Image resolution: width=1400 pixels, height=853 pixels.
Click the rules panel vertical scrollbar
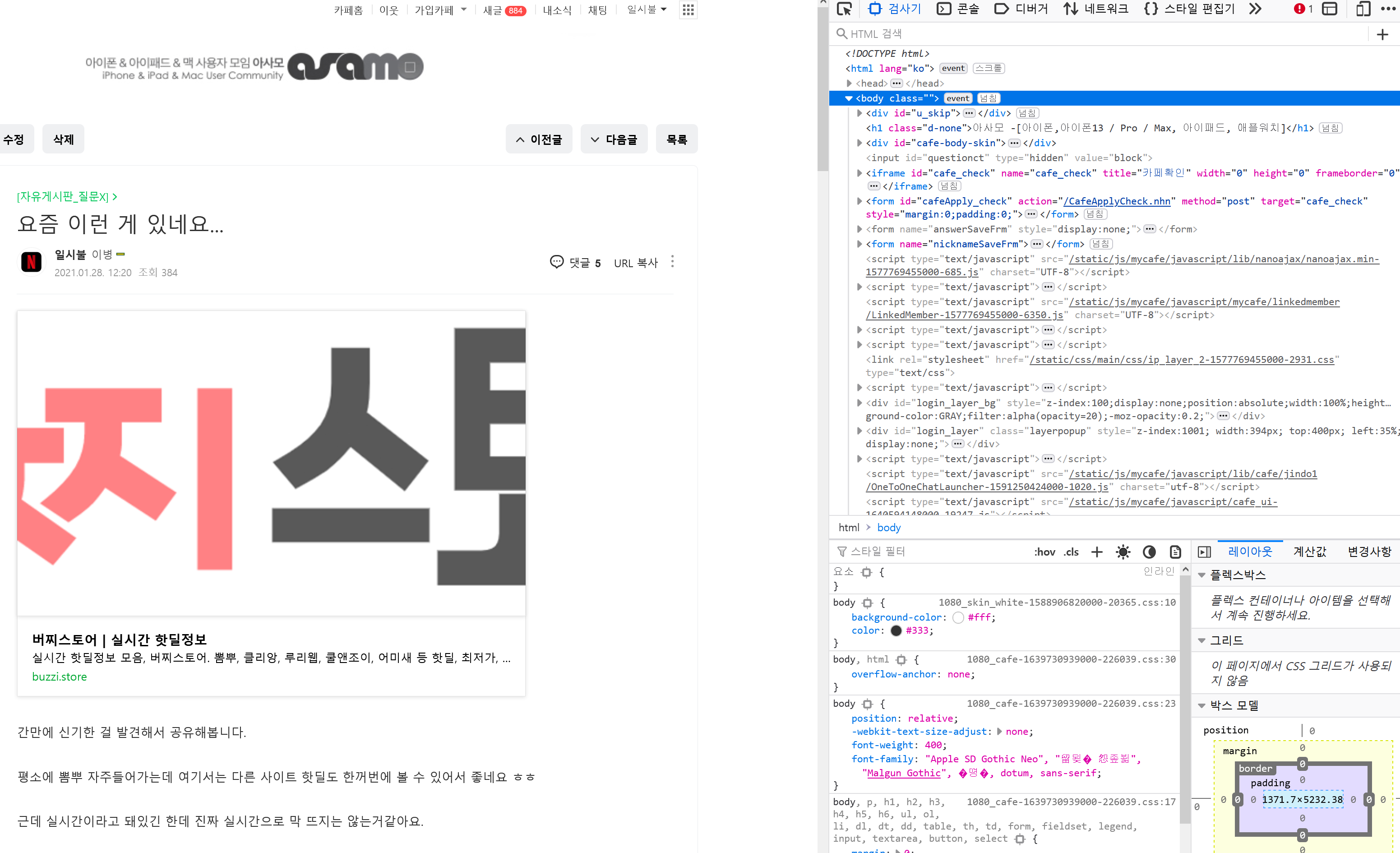[1185, 699]
